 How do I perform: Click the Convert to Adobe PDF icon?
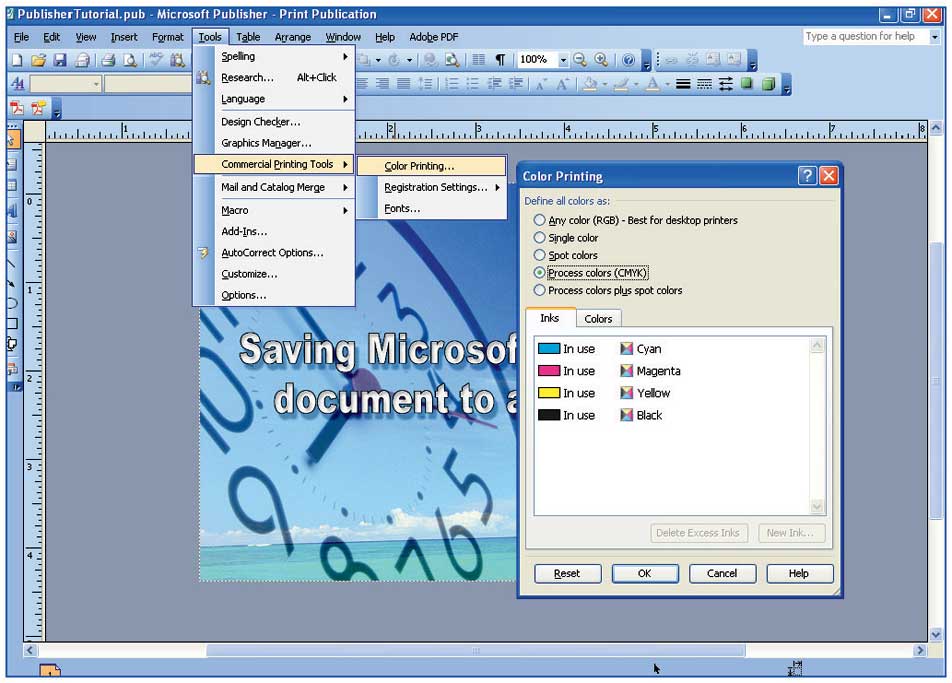coord(17,109)
